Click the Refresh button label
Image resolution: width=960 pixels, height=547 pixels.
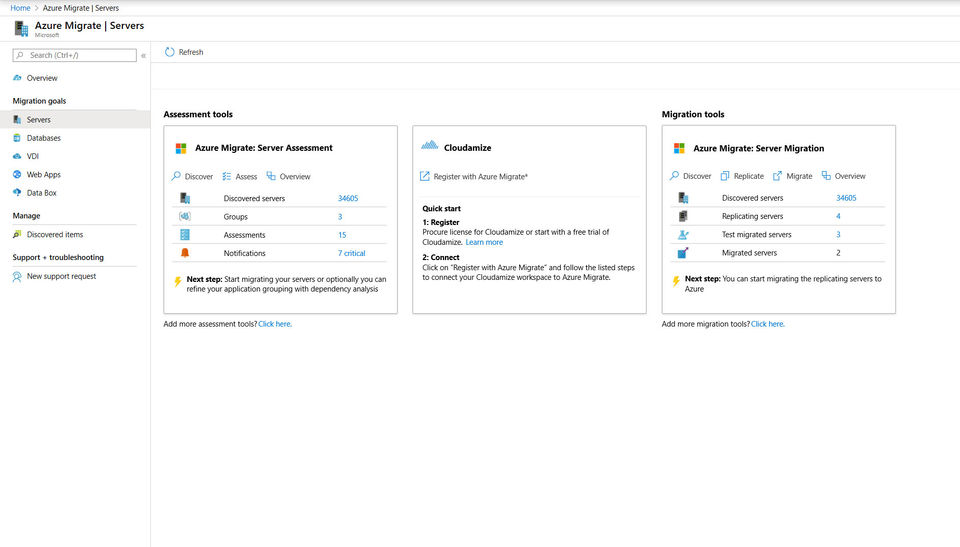pos(190,52)
